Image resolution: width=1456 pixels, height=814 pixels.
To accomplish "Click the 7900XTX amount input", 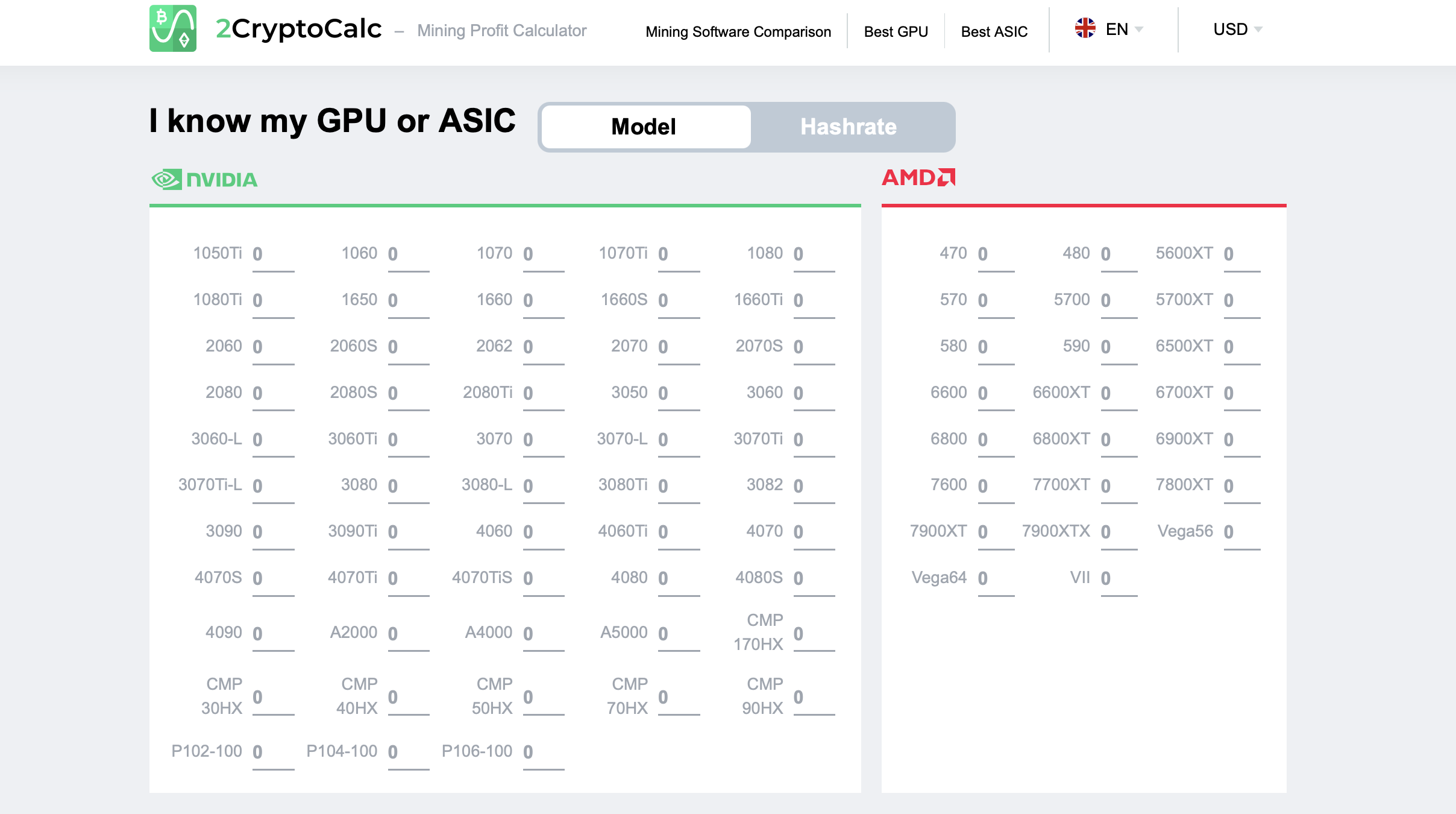I will pyautogui.click(x=1118, y=532).
